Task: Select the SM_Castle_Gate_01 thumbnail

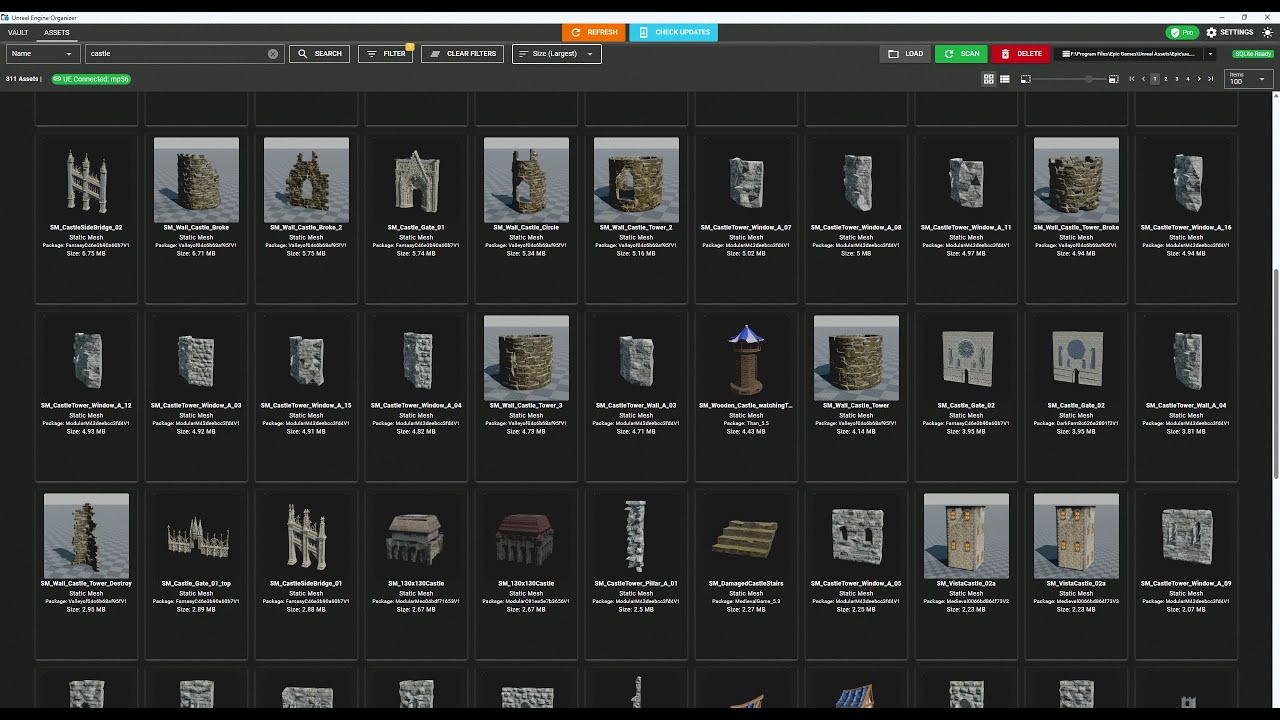Action: pos(416,180)
